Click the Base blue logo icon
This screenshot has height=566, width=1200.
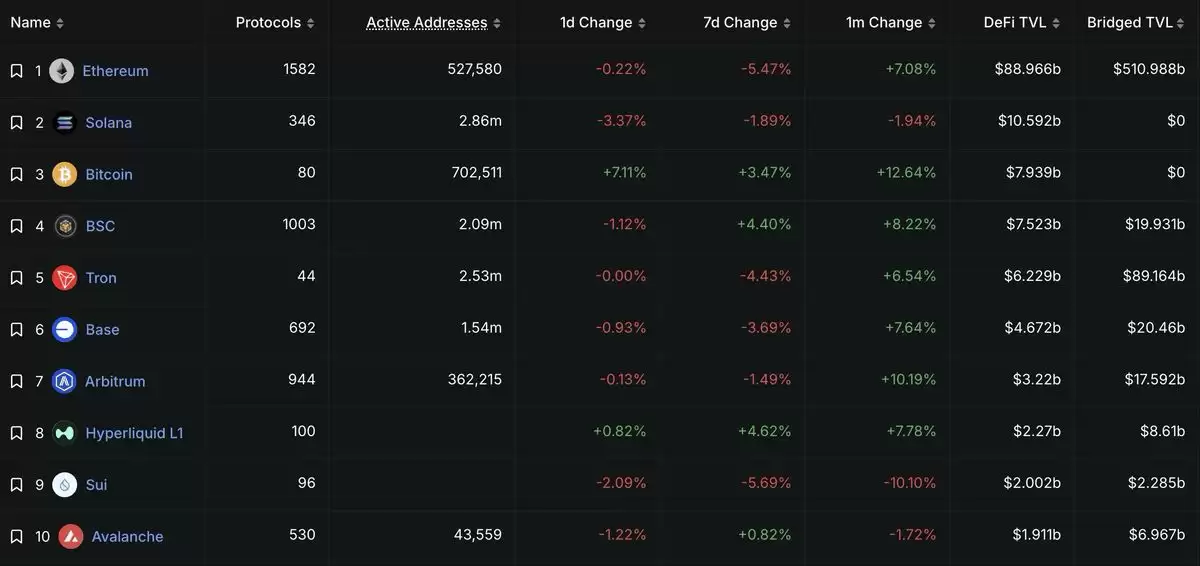(65, 329)
